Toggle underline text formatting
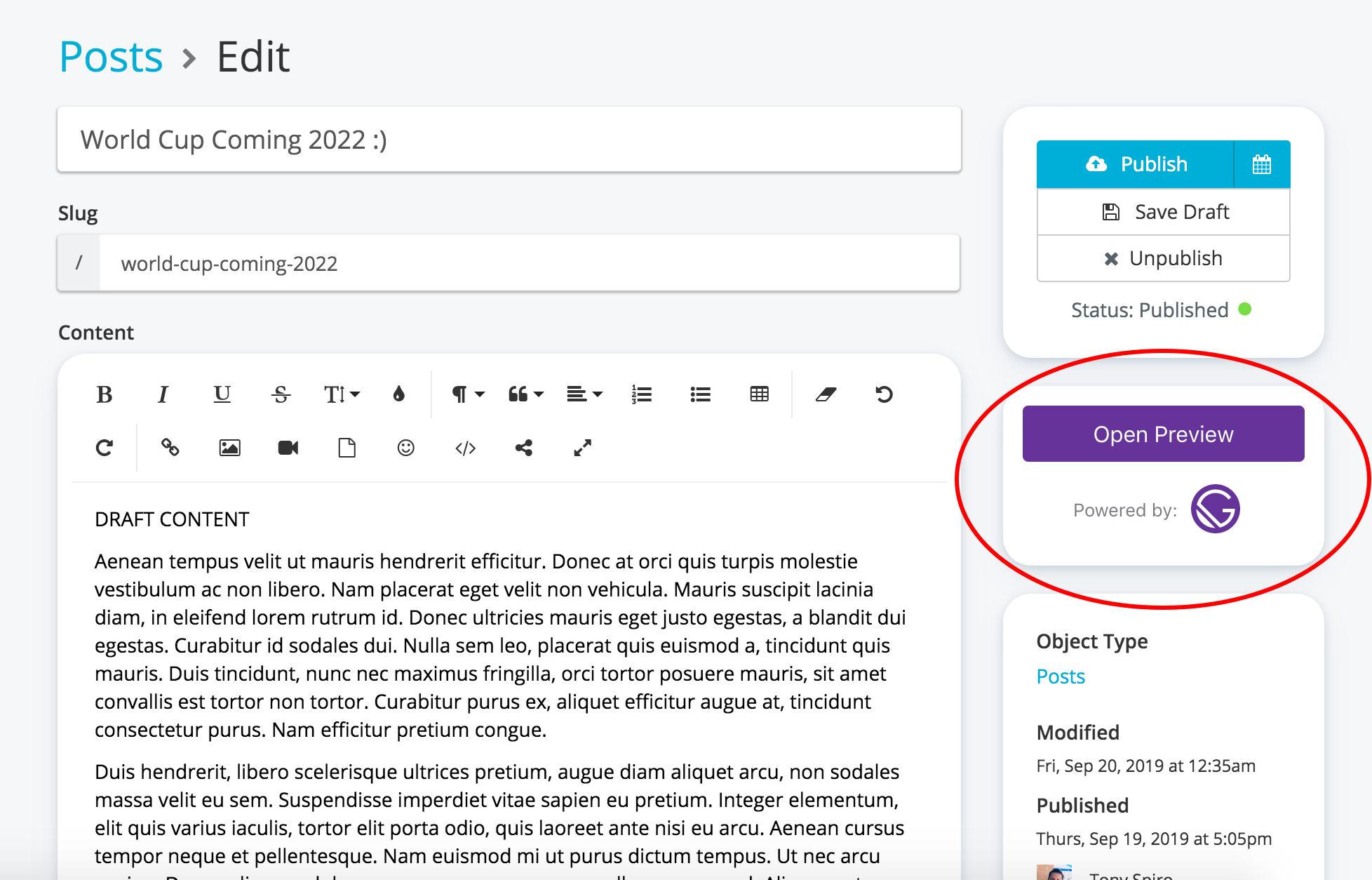This screenshot has height=880, width=1372. [x=222, y=394]
